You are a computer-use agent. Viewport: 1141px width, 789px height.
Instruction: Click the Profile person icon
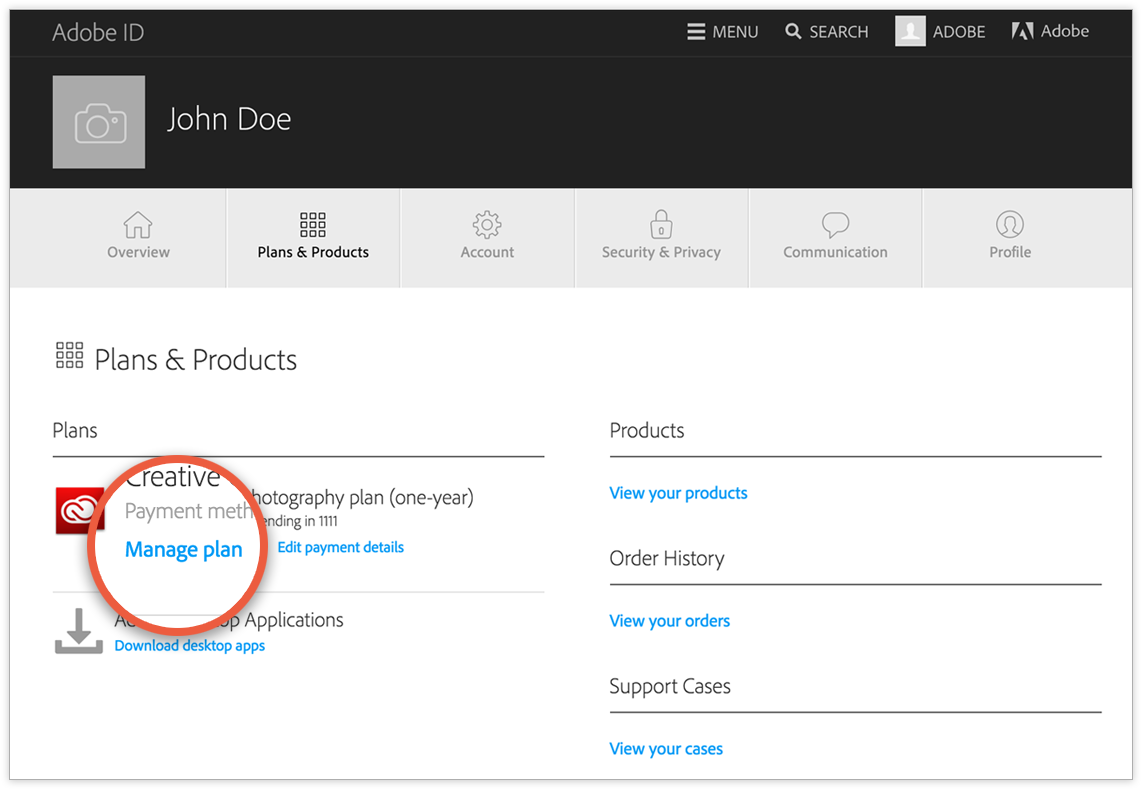coord(1010,224)
